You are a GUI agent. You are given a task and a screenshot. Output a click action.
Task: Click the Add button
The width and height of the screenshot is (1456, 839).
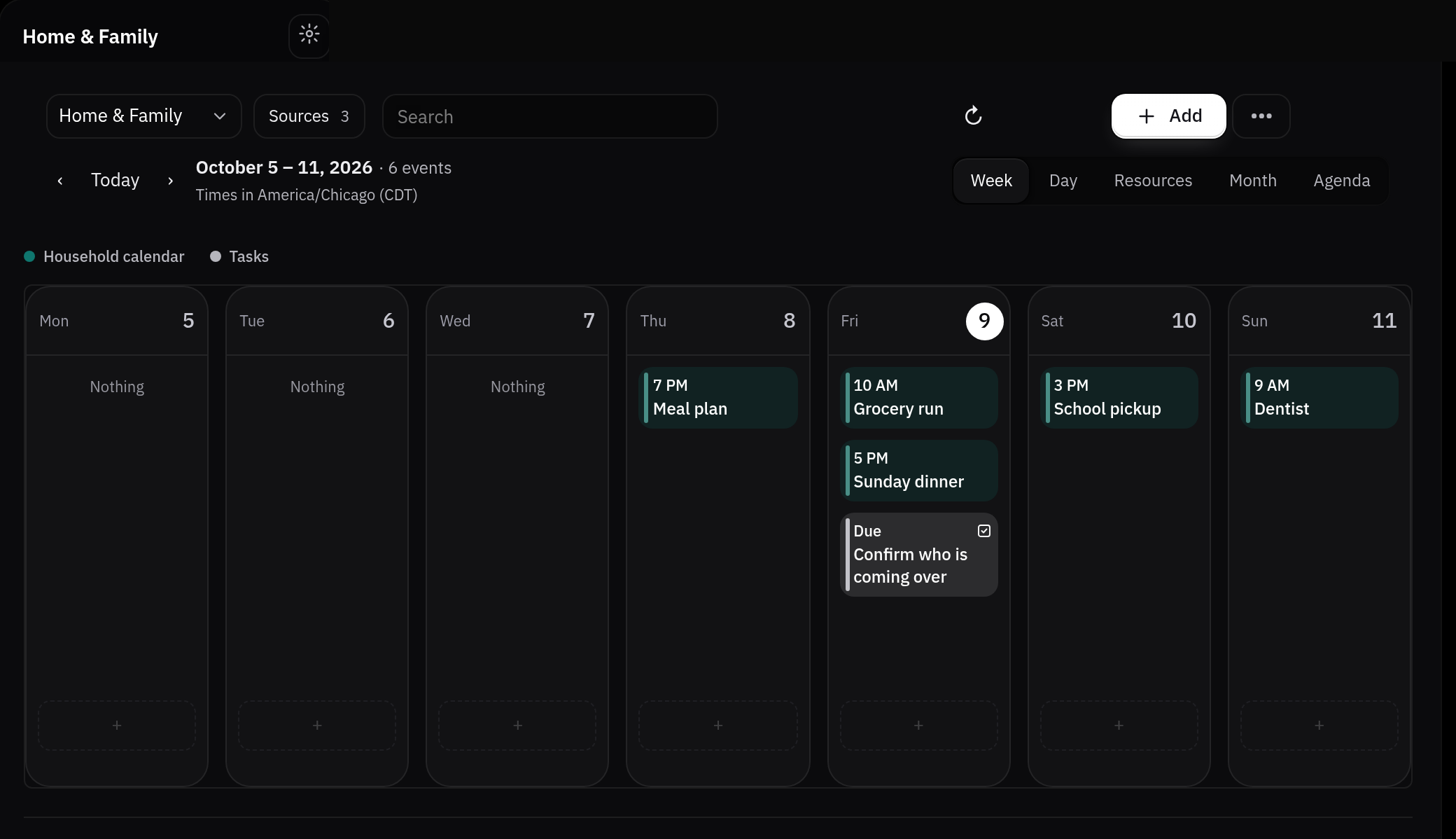pyautogui.click(x=1169, y=116)
